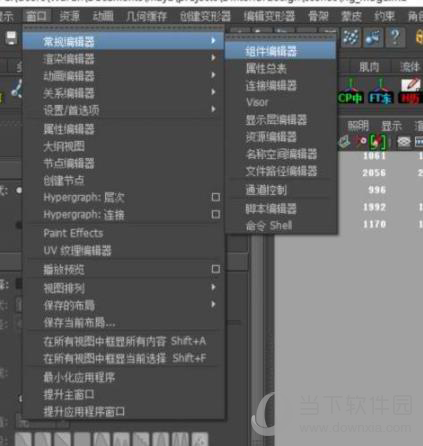Open the 窗口 menu in menu bar
The image size is (423, 446).
[37, 16]
